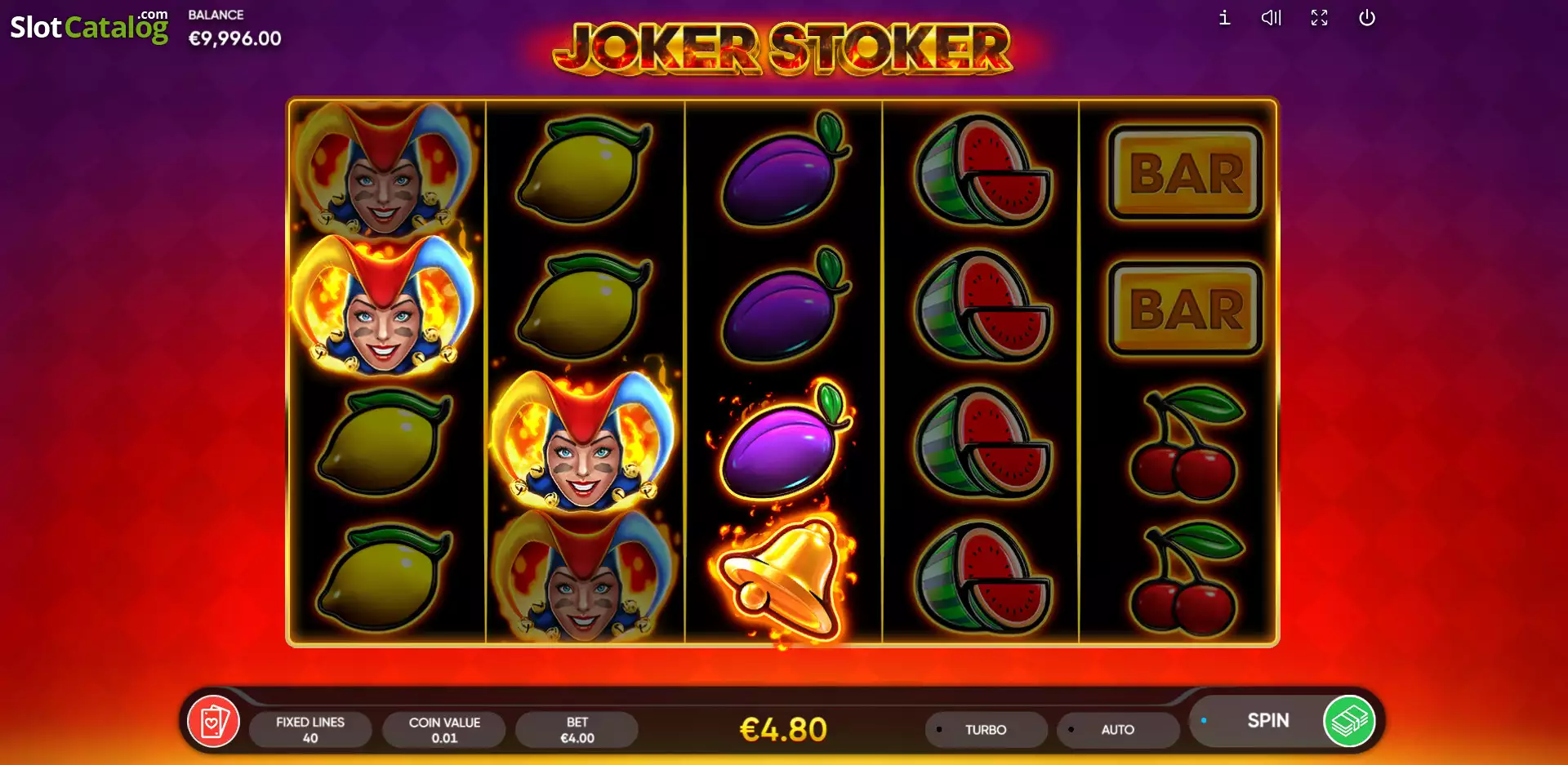
Task: Click the green cash spin icon
Action: pos(1348,721)
